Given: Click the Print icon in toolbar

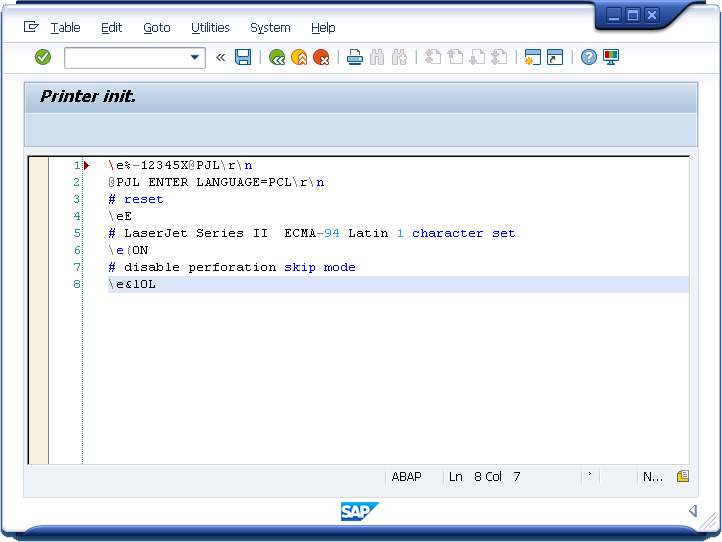Looking at the screenshot, I should click(x=355, y=58).
